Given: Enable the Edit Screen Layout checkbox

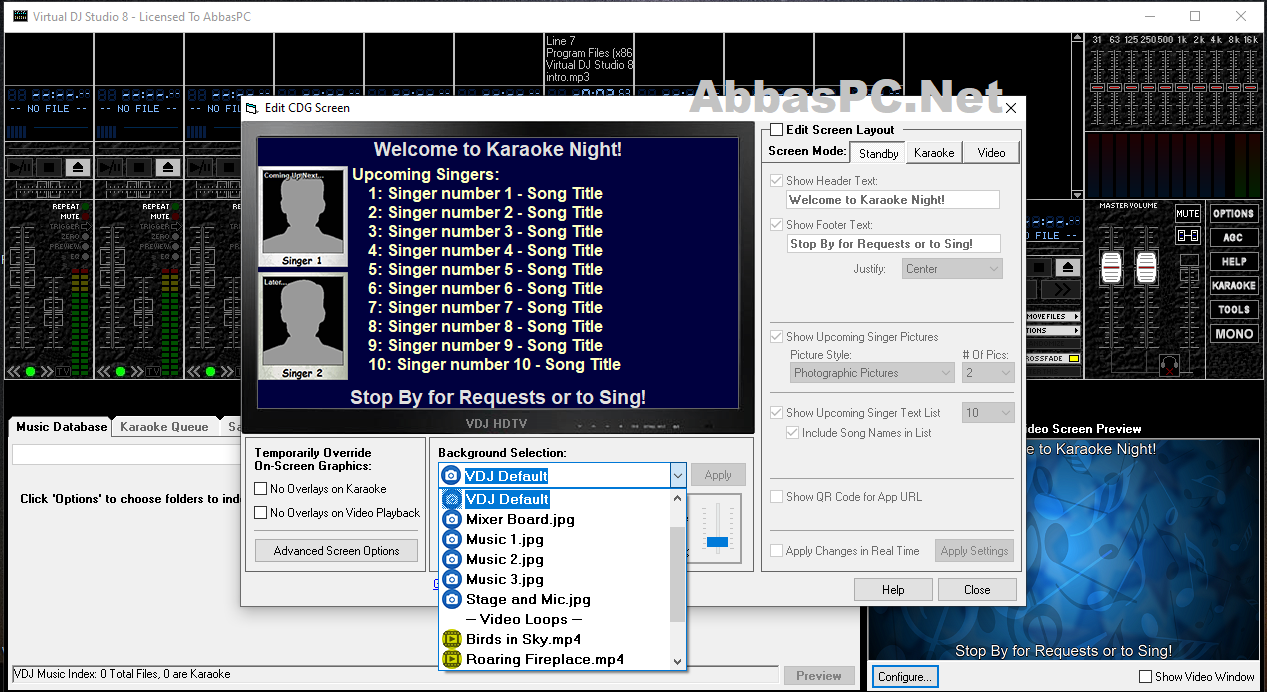Looking at the screenshot, I should (776, 130).
